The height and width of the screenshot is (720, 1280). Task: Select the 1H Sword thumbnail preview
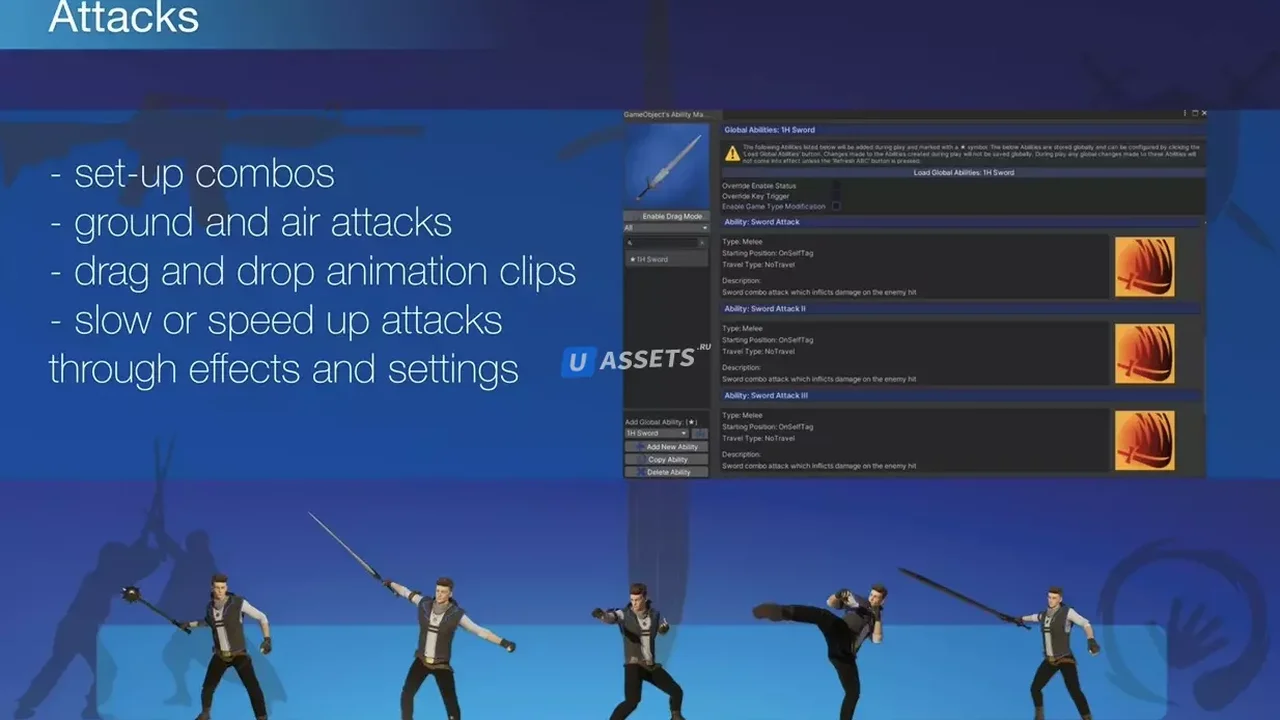pos(666,166)
